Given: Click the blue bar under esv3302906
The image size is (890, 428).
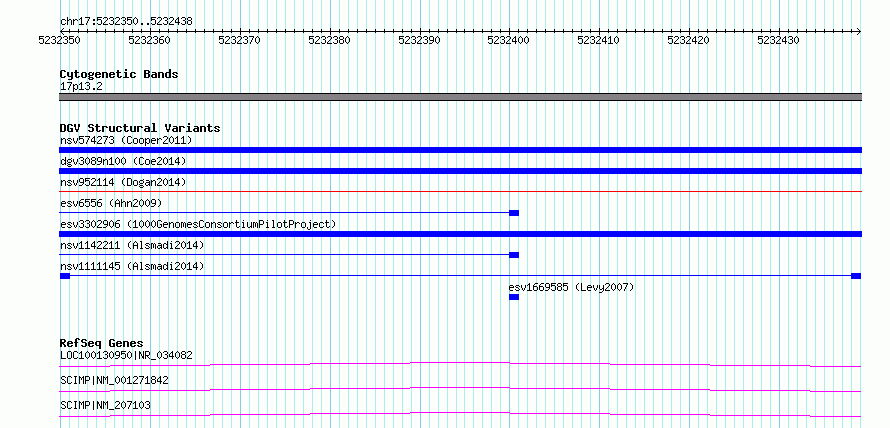Looking at the screenshot, I should click(x=460, y=234).
